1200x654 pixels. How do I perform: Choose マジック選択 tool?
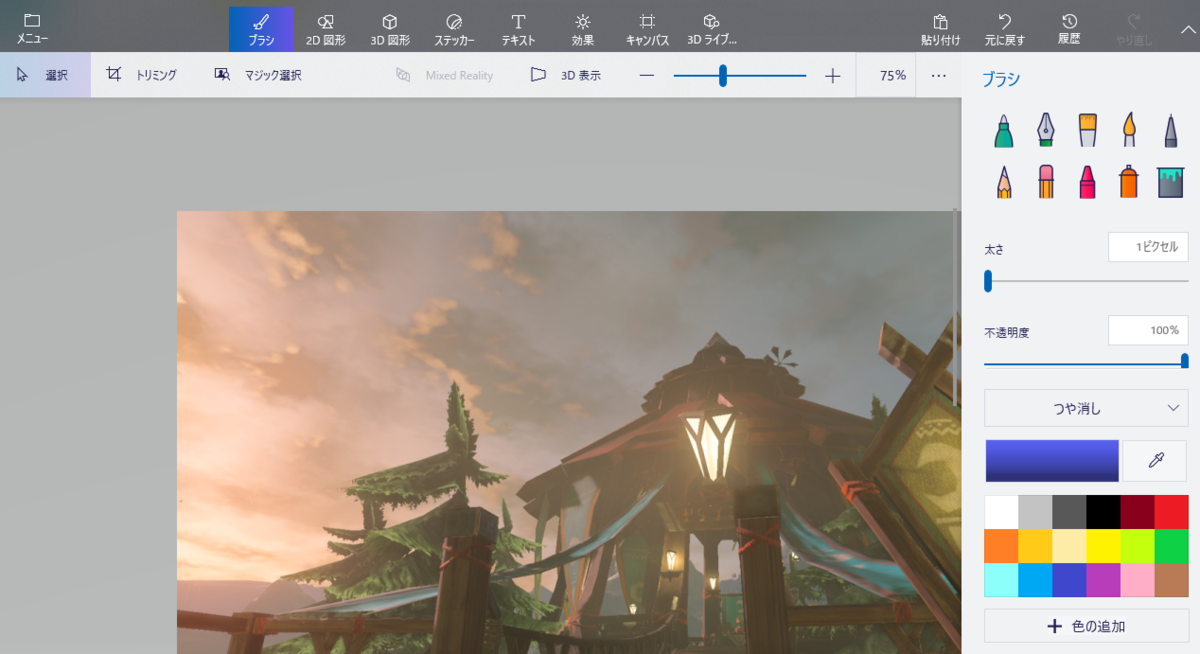(258, 75)
